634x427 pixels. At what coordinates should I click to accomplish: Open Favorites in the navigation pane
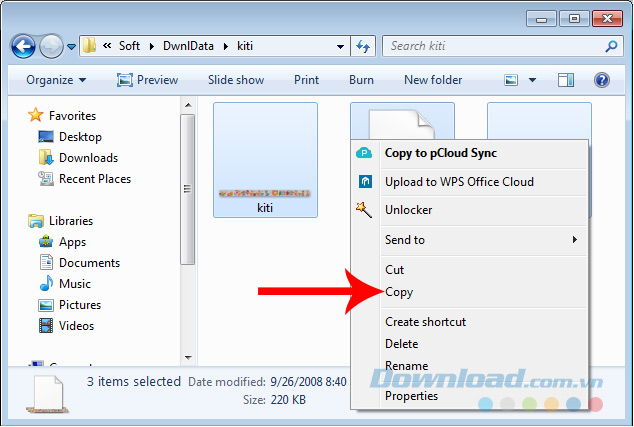(72, 116)
